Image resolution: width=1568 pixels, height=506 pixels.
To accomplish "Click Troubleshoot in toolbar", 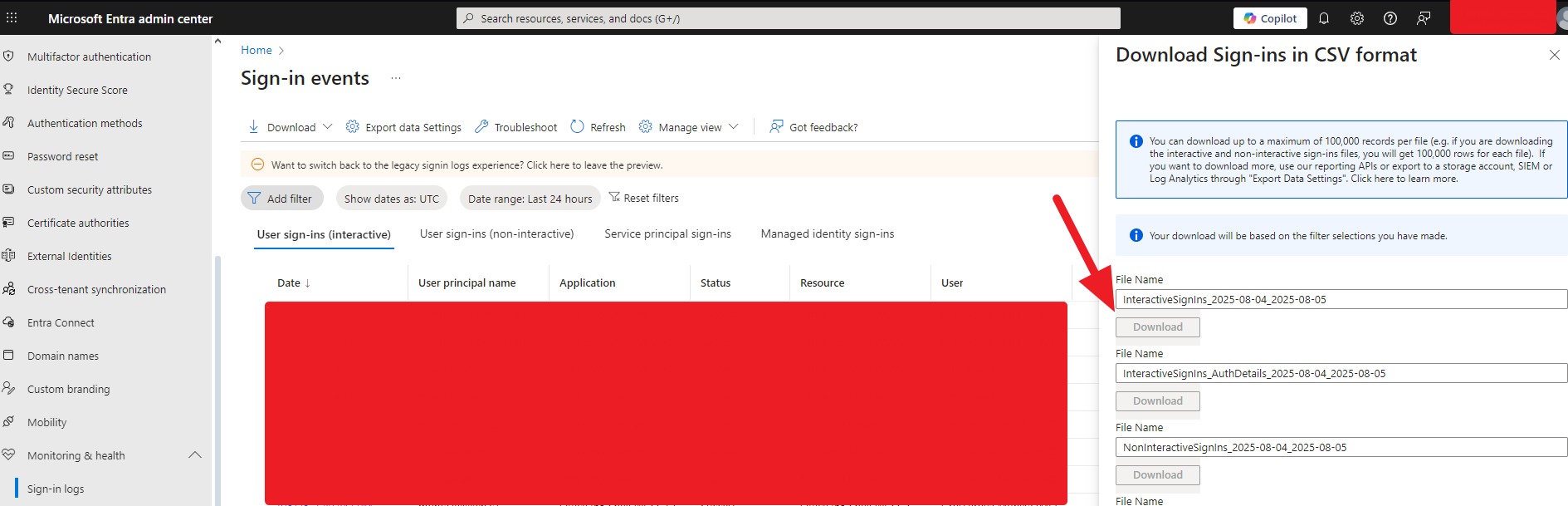I will (515, 127).
